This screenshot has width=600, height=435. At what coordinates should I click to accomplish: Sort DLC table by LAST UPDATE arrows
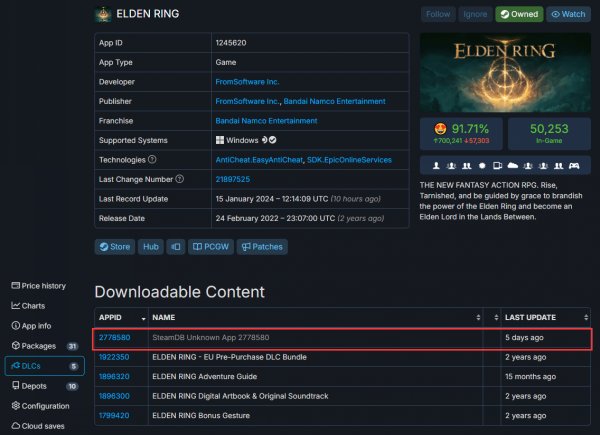coord(586,318)
